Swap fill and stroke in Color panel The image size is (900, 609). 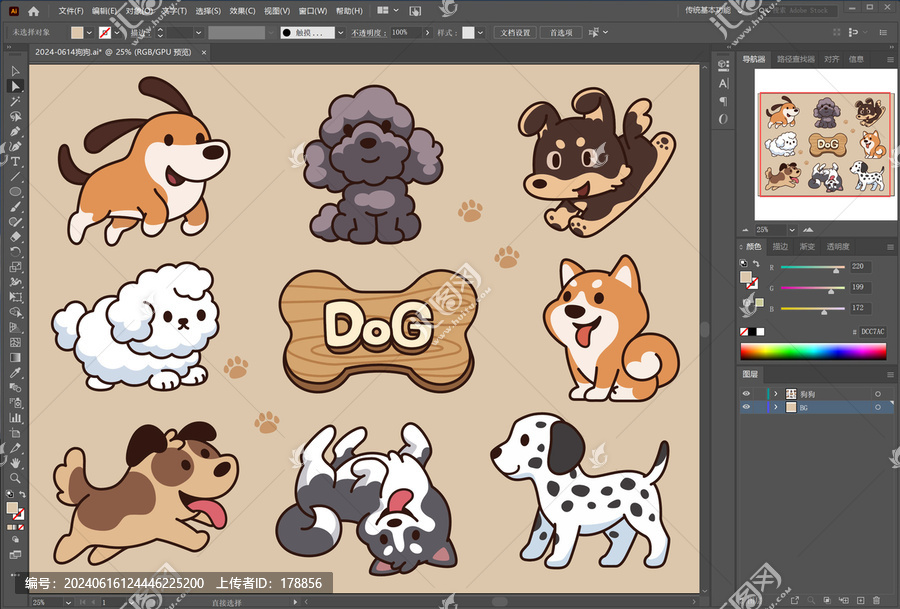(x=756, y=263)
